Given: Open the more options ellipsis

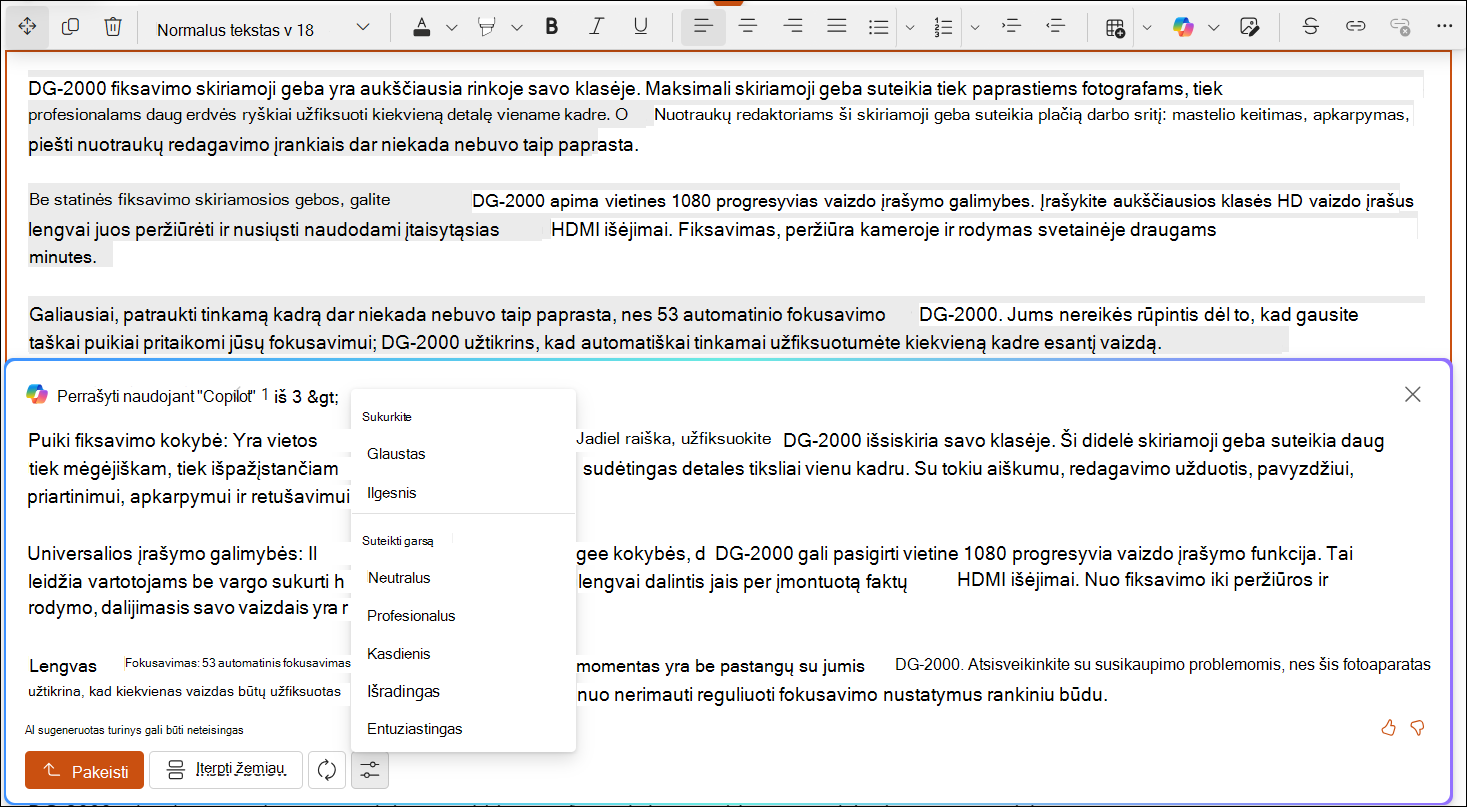Looking at the screenshot, I should (x=1444, y=27).
